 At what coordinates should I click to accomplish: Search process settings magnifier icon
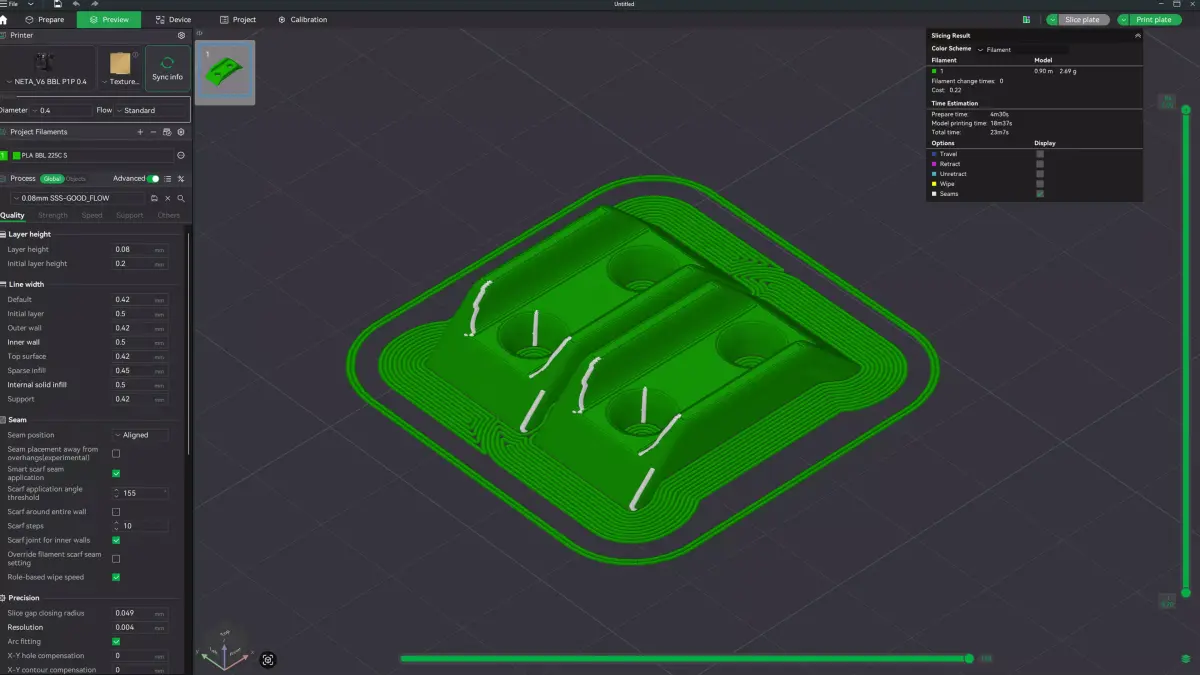click(x=181, y=198)
